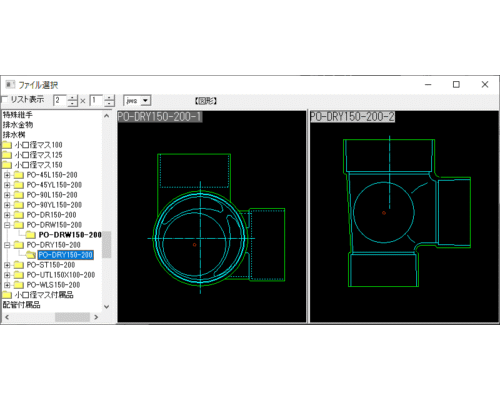Click the bold PO-DRW150-200 subfolder icon
Screen dimensions: 500x400
point(31,235)
